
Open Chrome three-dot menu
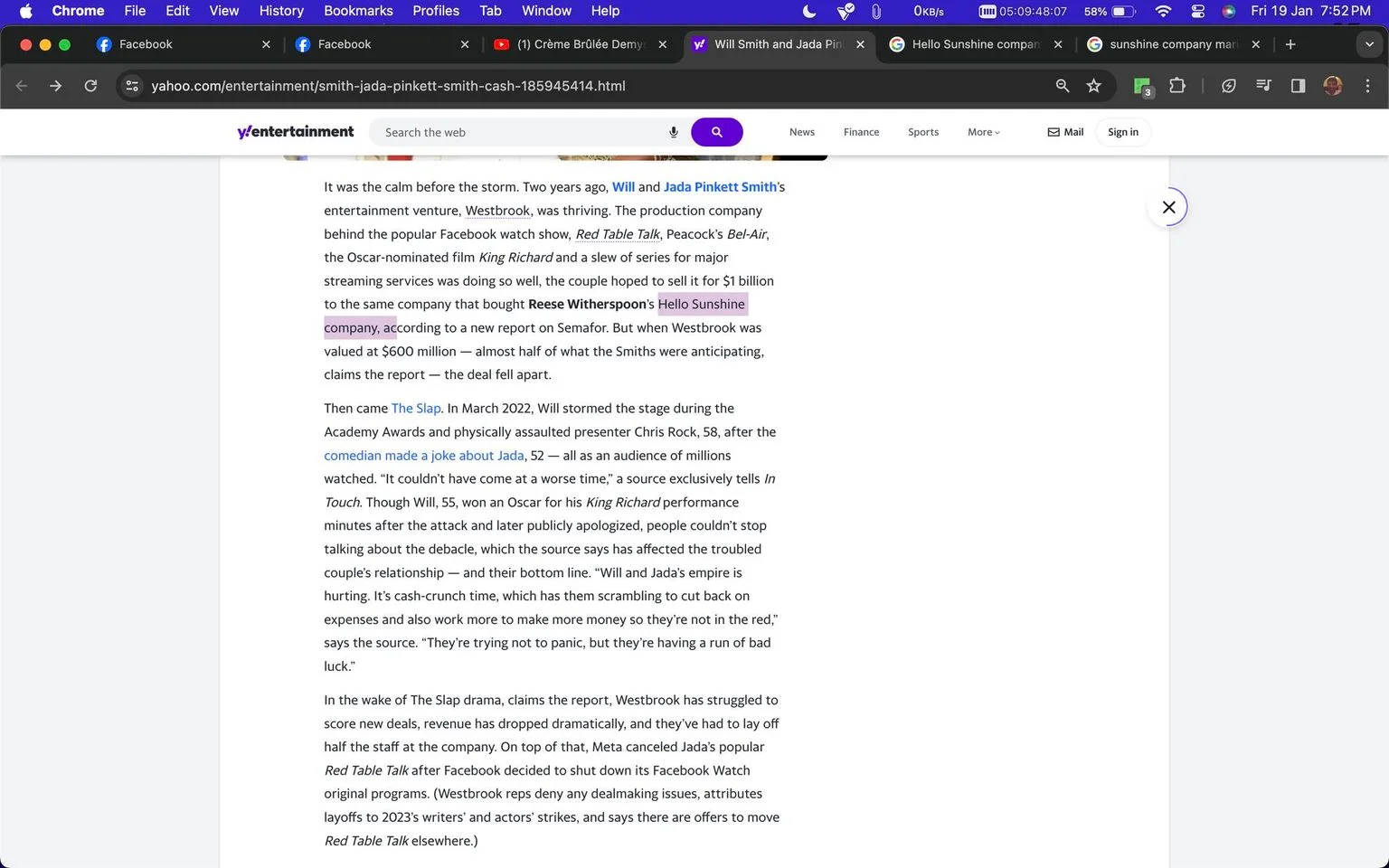click(x=1367, y=86)
